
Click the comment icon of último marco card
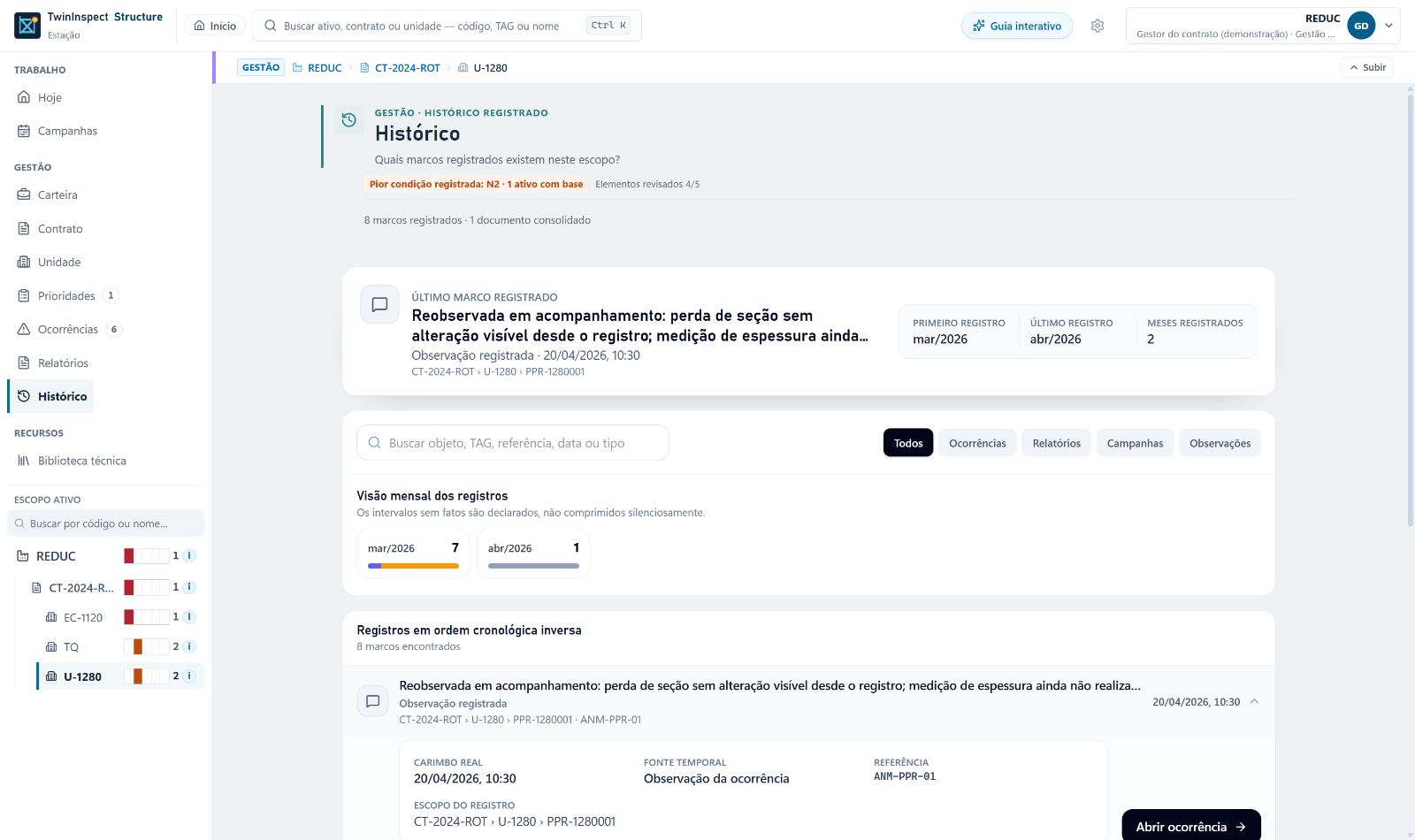379,304
